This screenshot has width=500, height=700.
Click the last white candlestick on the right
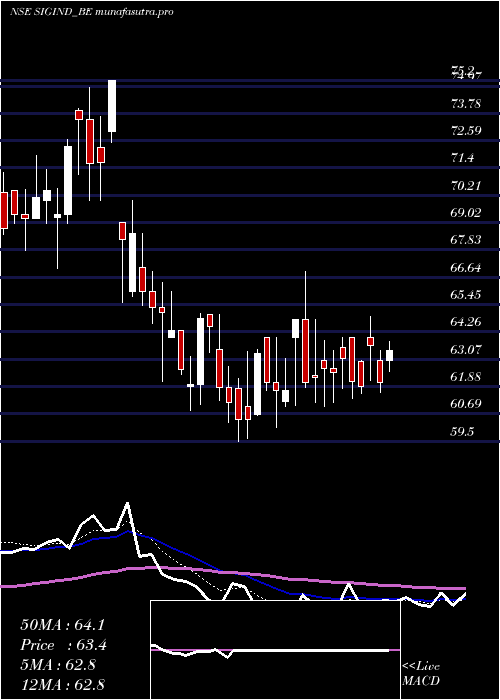389,355
